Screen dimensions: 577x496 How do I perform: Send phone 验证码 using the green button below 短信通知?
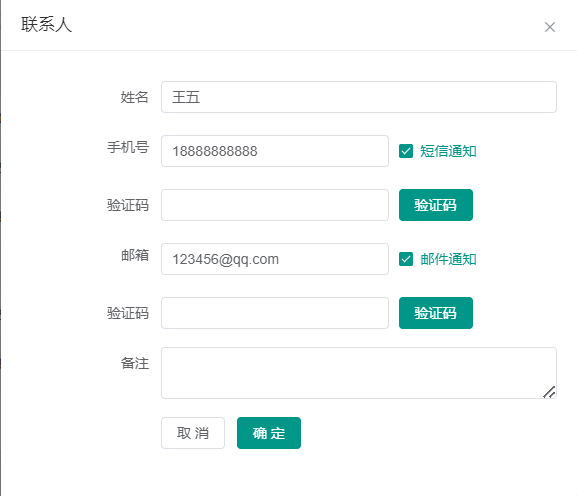436,205
